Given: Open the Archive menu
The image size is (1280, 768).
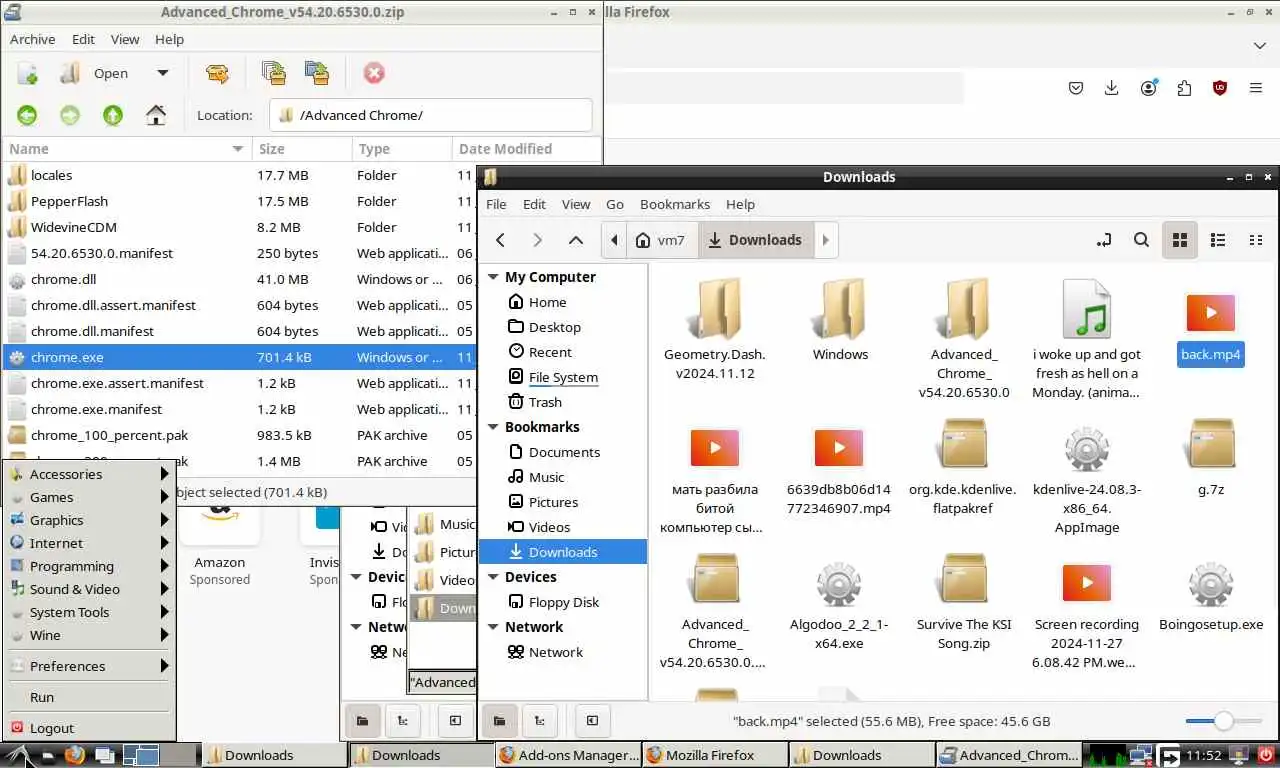Looking at the screenshot, I should [x=32, y=39].
